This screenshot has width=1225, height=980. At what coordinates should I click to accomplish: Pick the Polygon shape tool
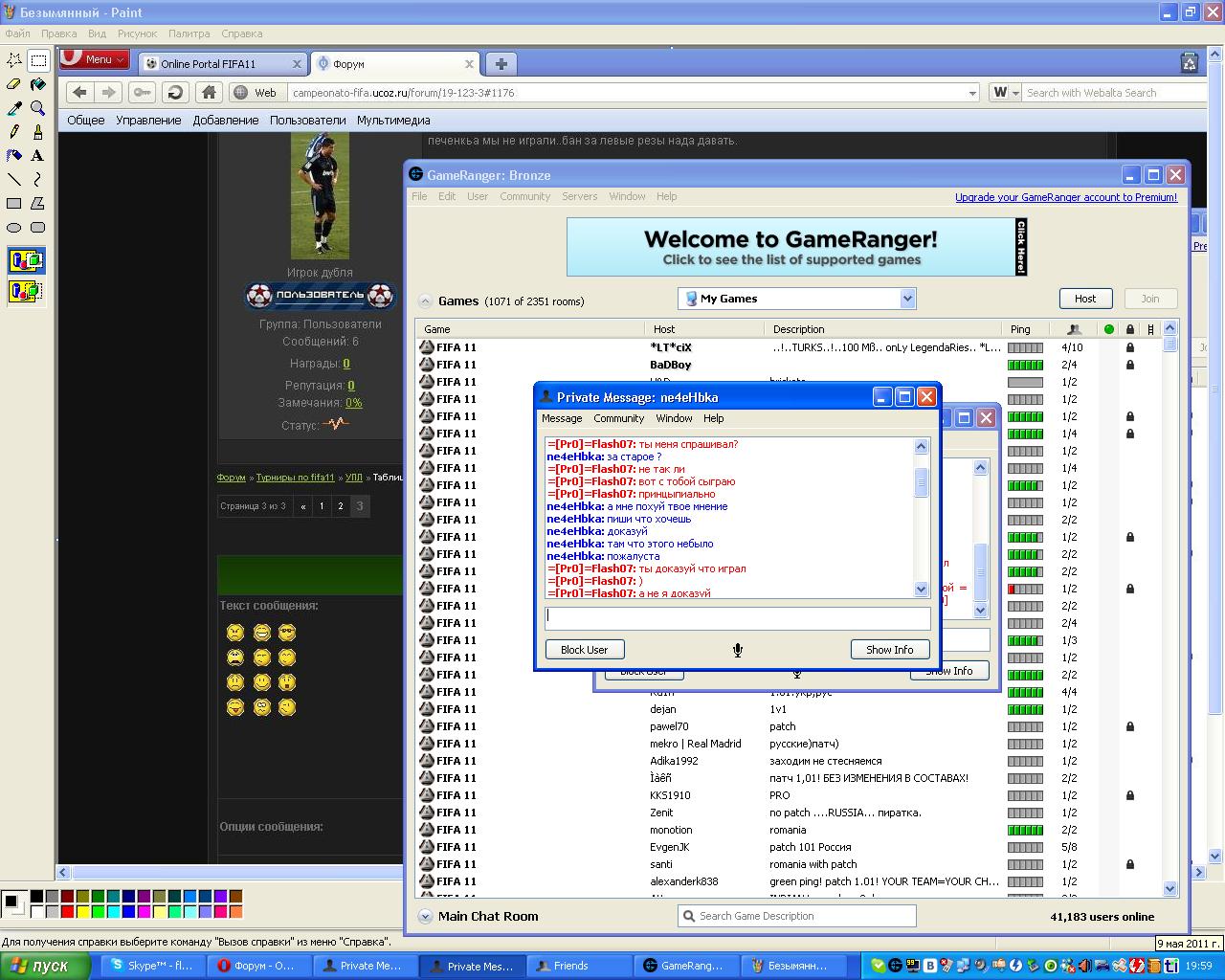click(38, 203)
